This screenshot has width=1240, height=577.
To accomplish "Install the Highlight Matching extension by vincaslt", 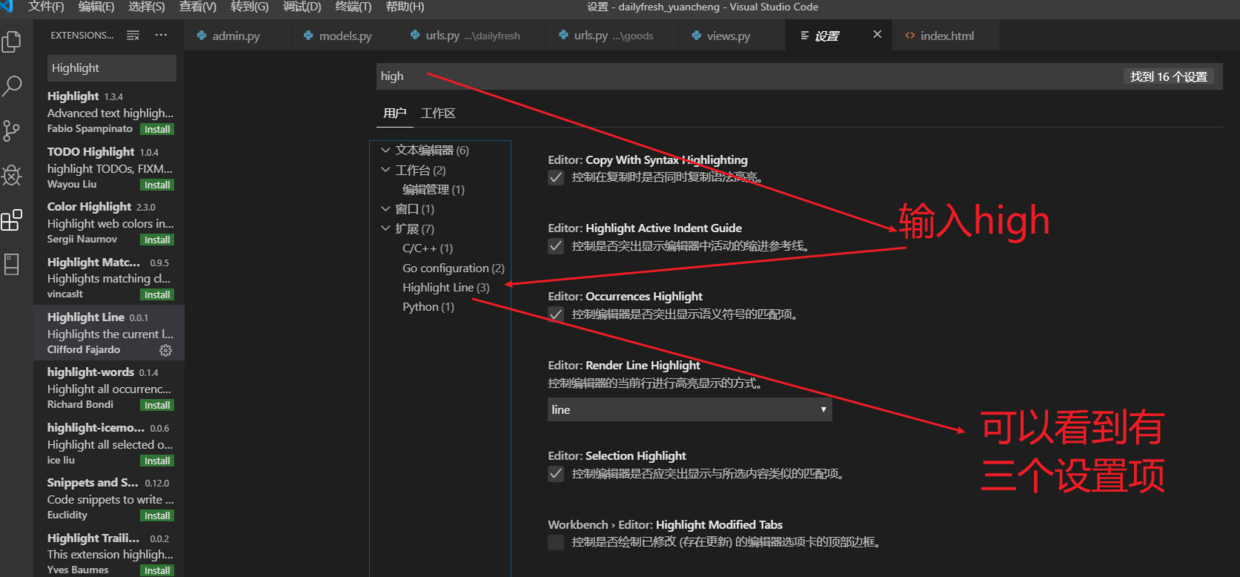I will coord(157,295).
